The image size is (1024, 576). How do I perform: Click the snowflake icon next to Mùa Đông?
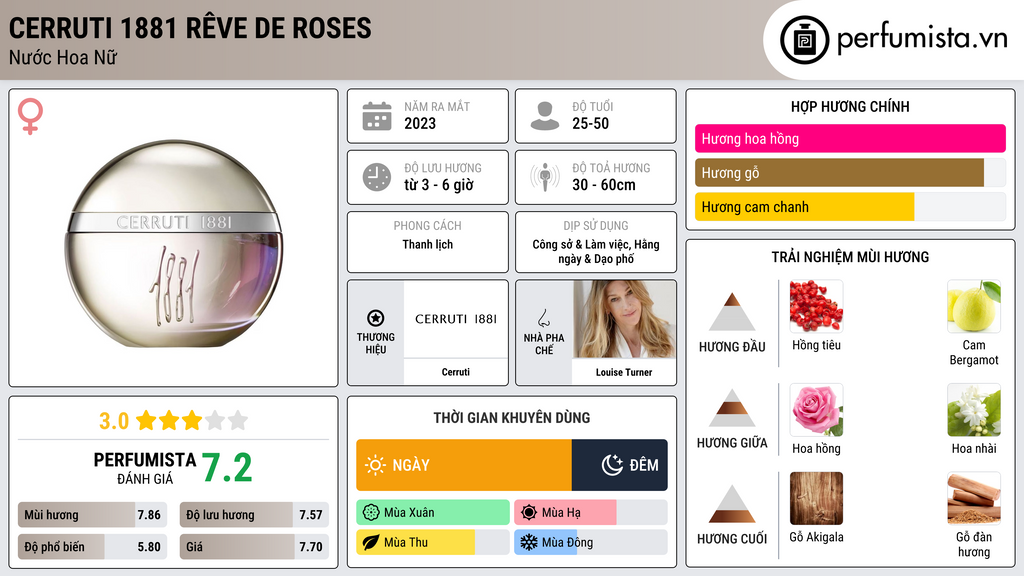pos(529,542)
